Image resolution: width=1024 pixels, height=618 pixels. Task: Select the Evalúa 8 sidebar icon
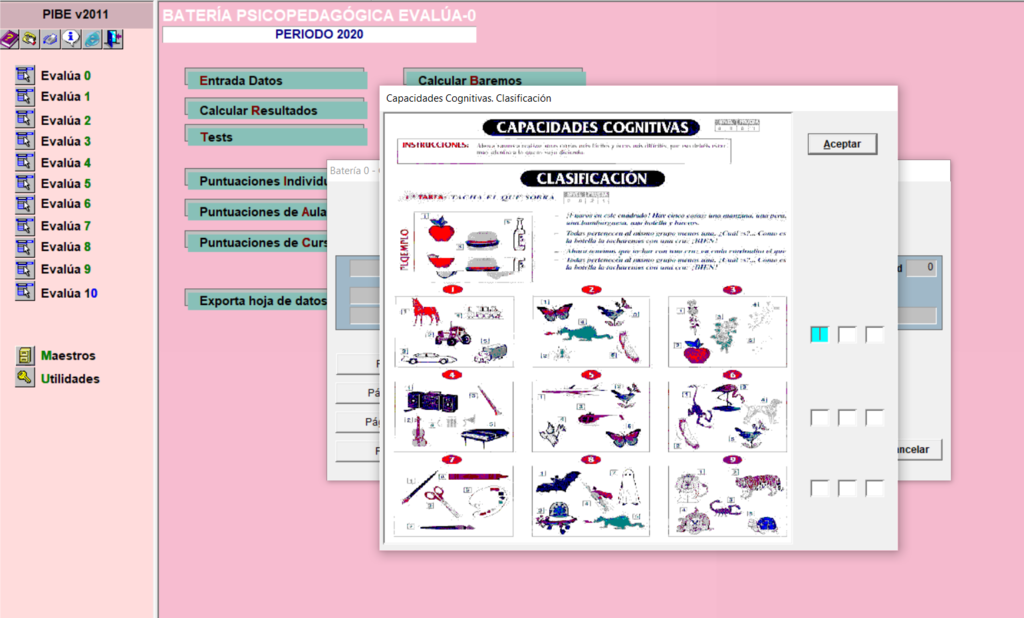point(25,248)
